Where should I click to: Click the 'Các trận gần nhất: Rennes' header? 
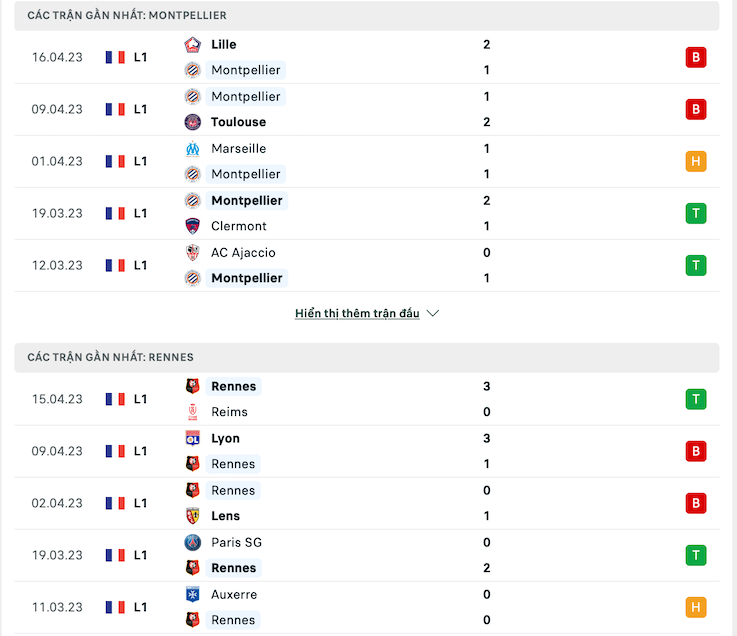[x=367, y=358]
